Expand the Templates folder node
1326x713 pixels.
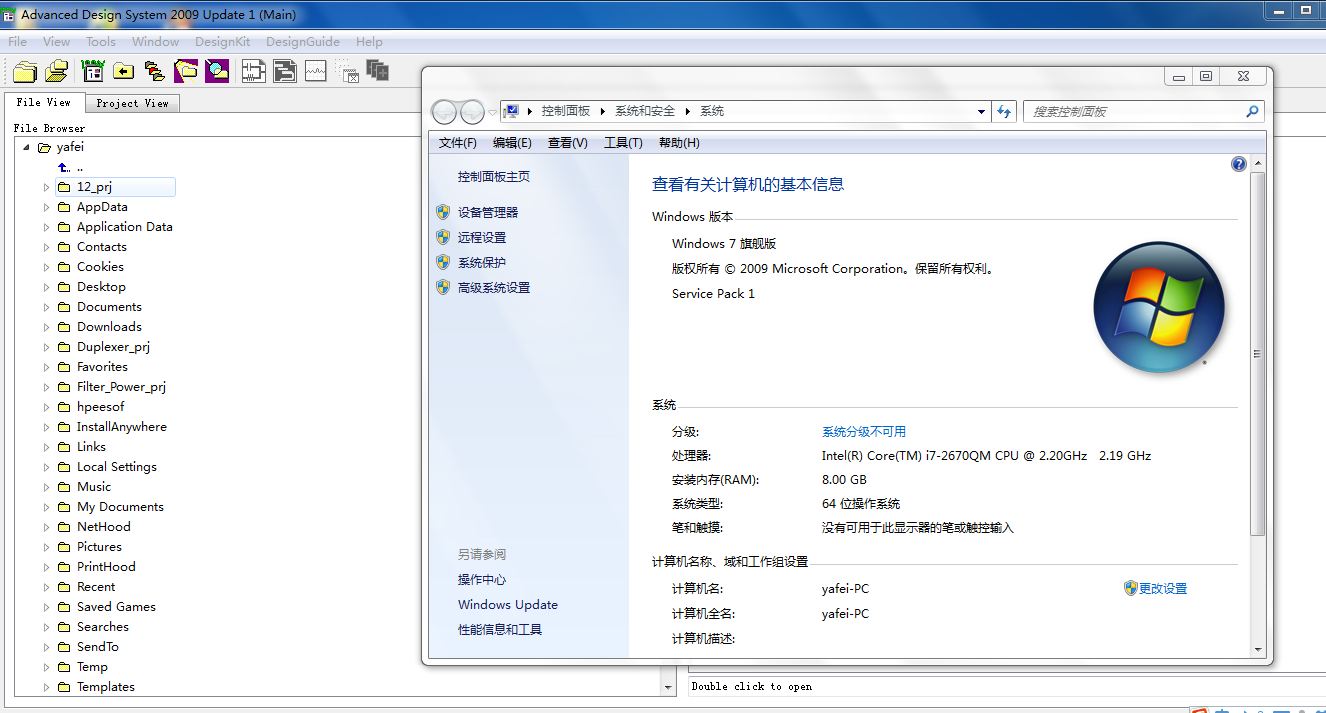(46, 687)
